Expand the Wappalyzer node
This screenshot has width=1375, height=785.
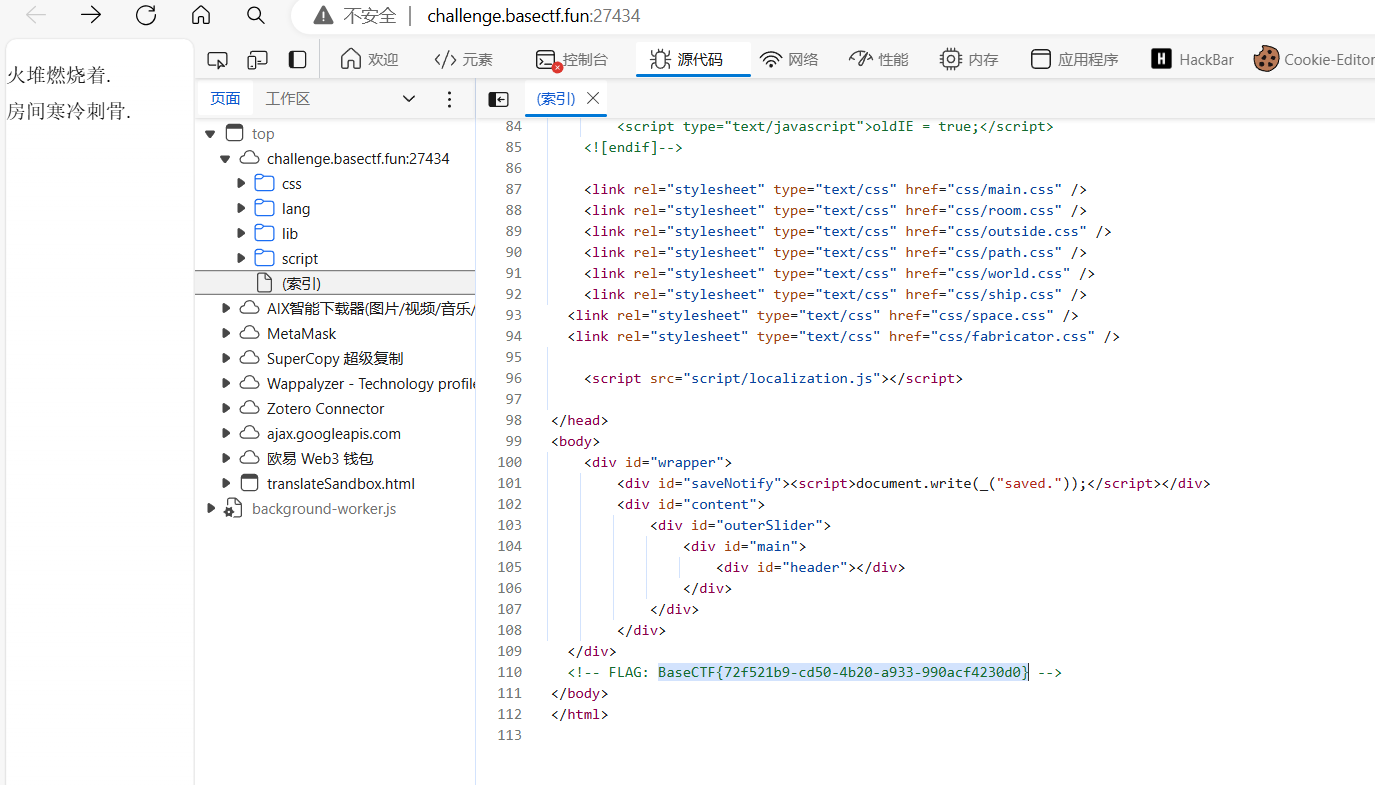(x=225, y=383)
